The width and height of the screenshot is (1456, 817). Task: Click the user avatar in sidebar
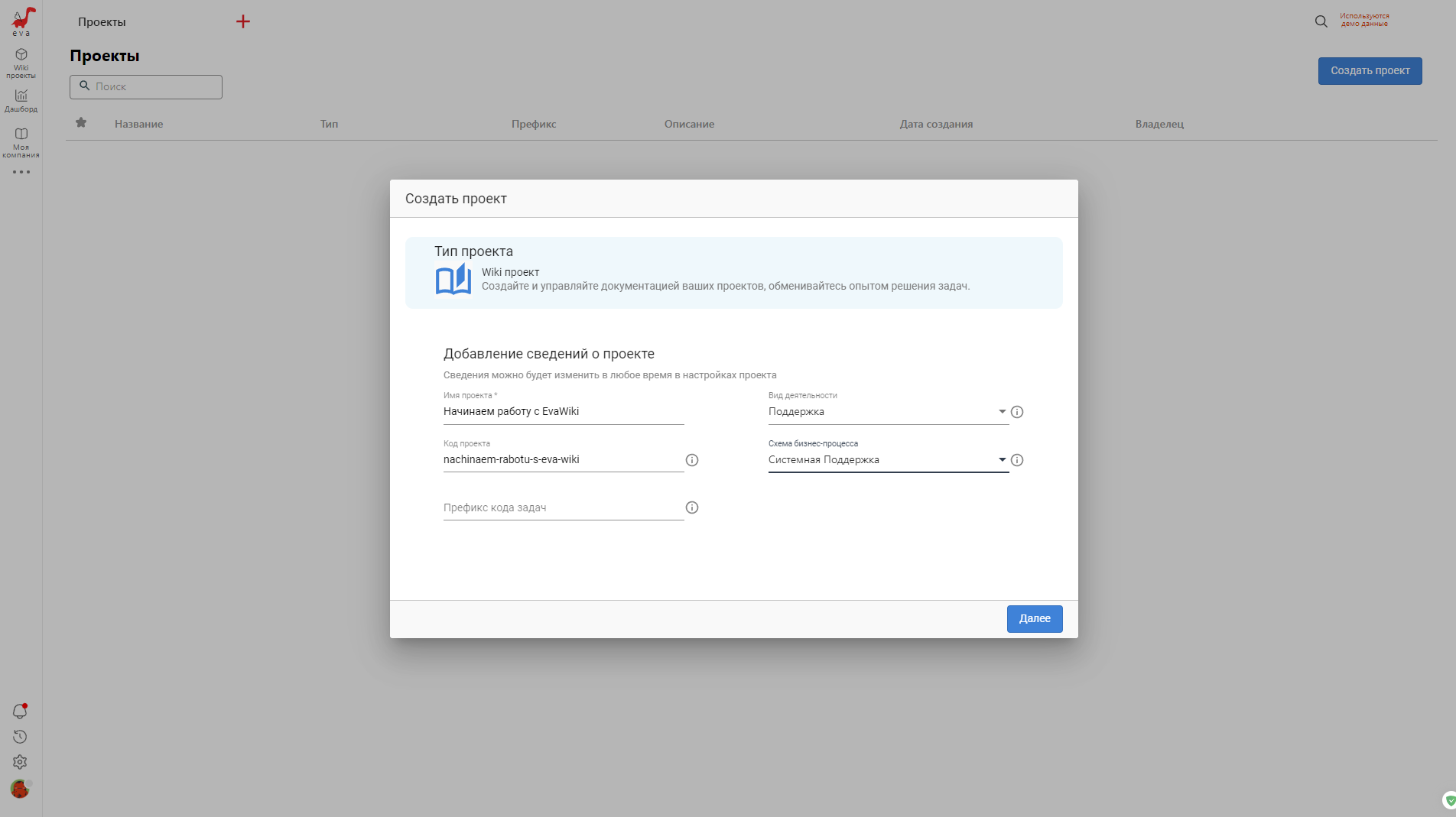coord(21,789)
